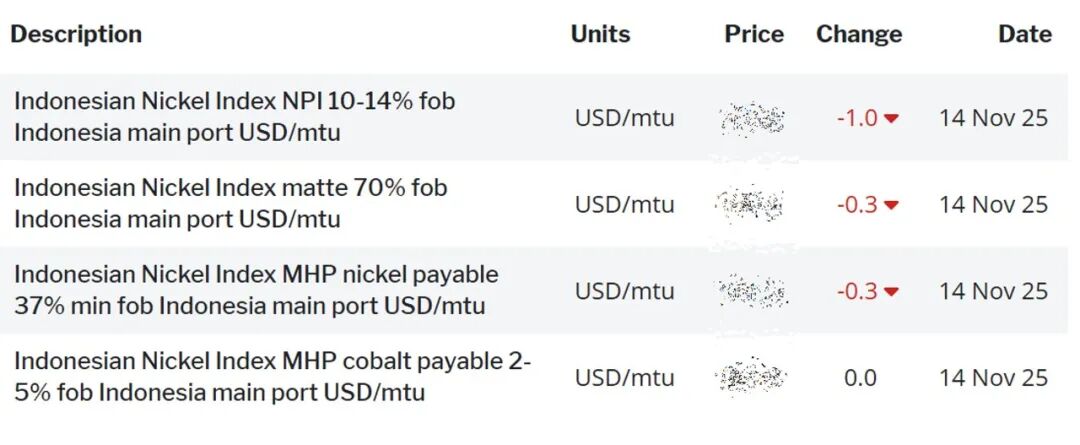Click the 0.0 change value
Image resolution: width=1080 pixels, height=445 pixels.
860,378
